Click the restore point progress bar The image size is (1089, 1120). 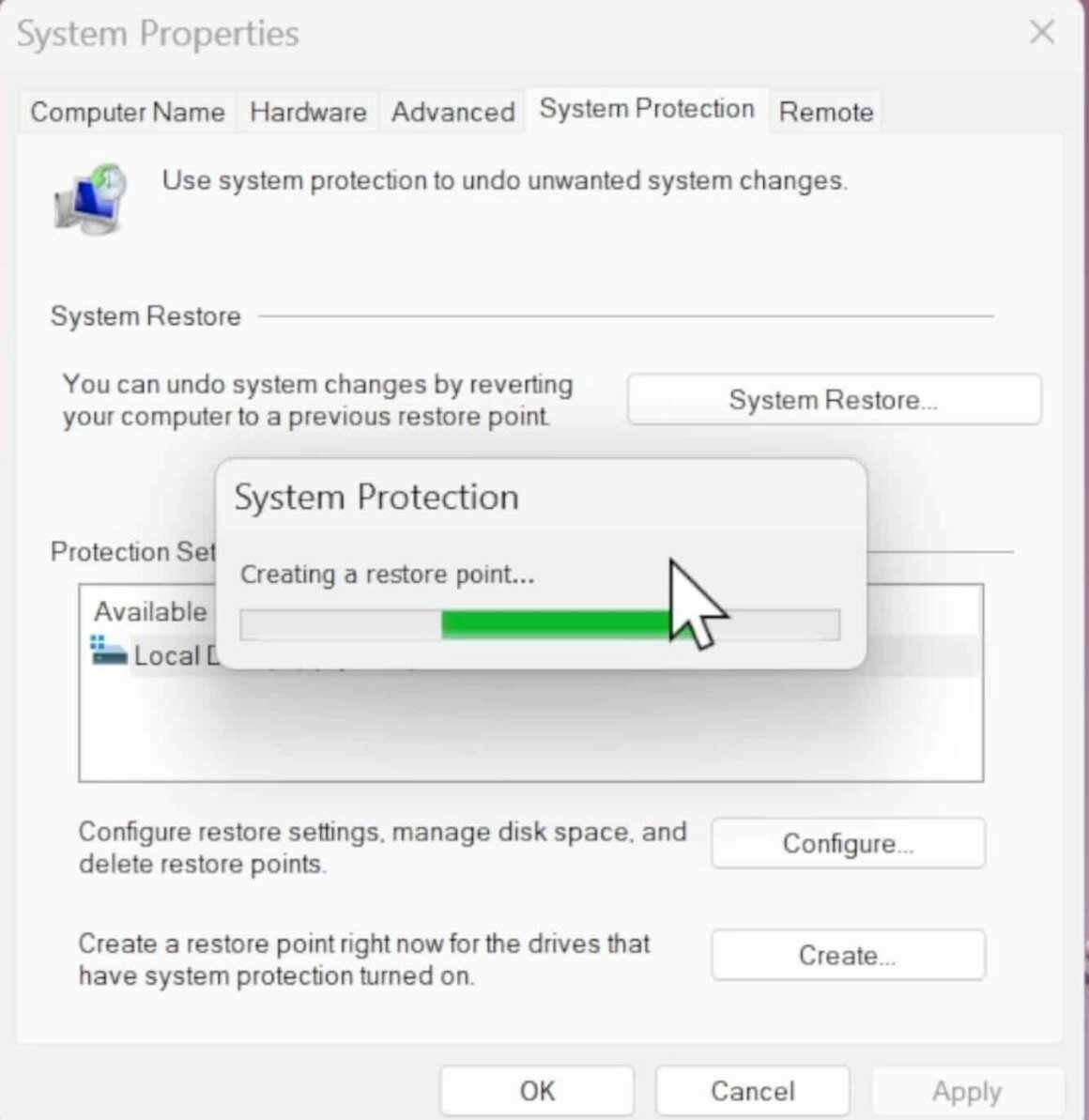click(540, 624)
